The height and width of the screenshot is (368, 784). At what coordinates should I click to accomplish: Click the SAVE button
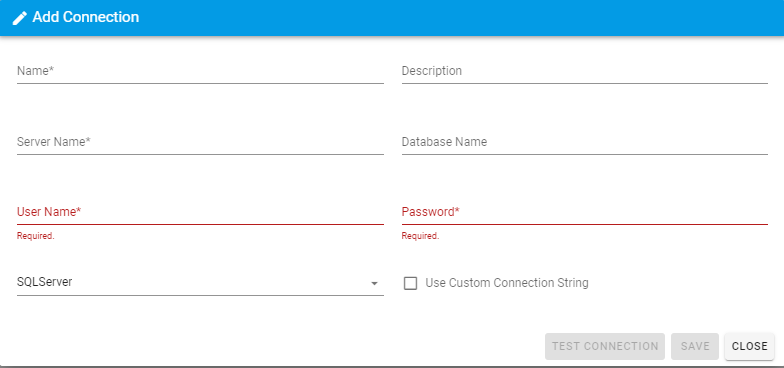[694, 346]
